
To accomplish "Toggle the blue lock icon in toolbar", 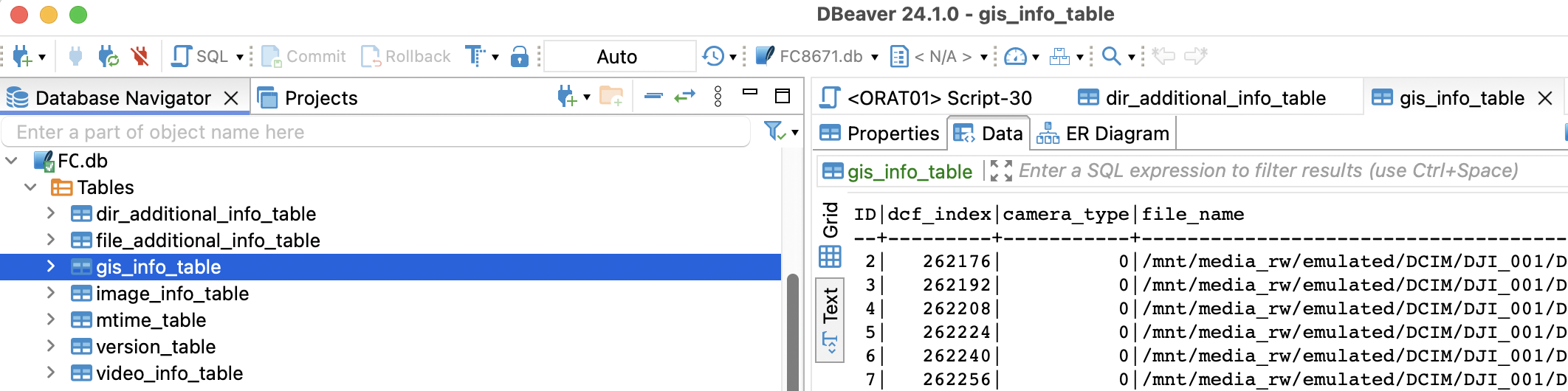I will (520, 56).
